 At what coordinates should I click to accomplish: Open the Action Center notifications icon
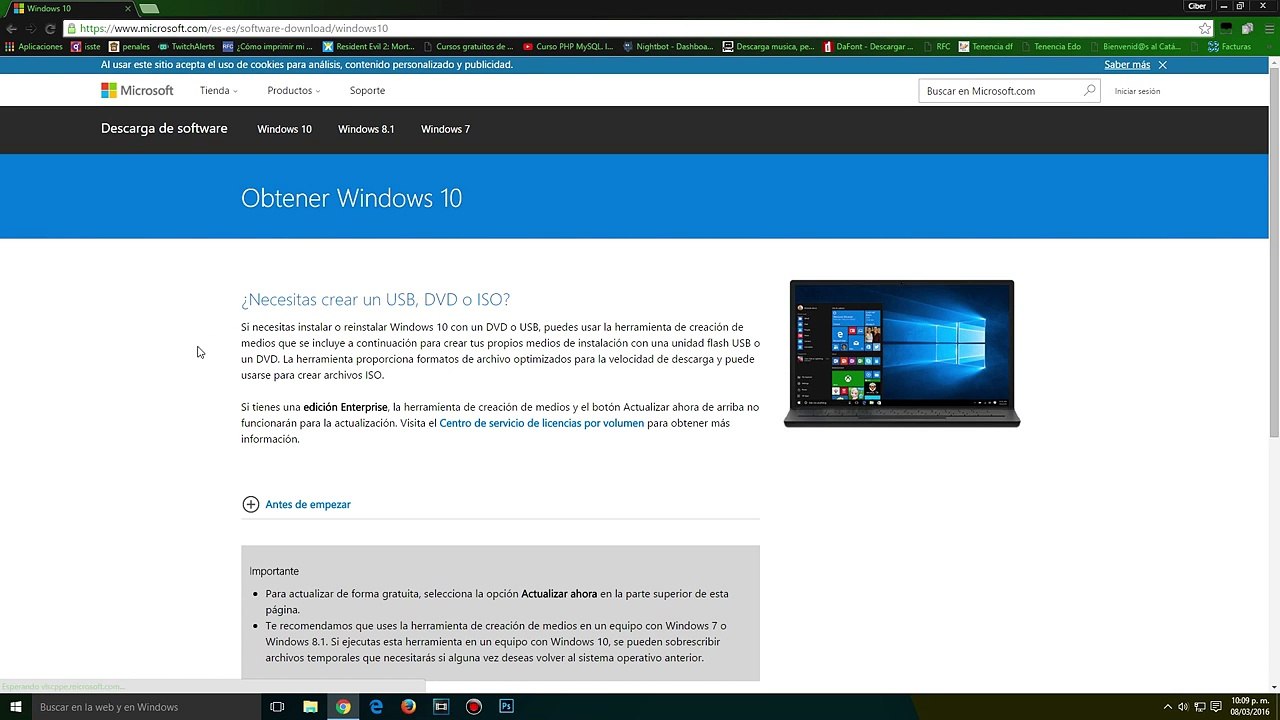[x=1217, y=707]
